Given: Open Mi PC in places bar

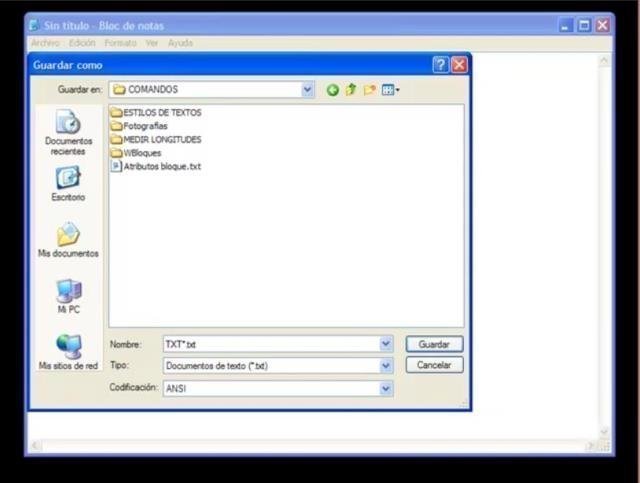Looking at the screenshot, I should pyautogui.click(x=69, y=296).
